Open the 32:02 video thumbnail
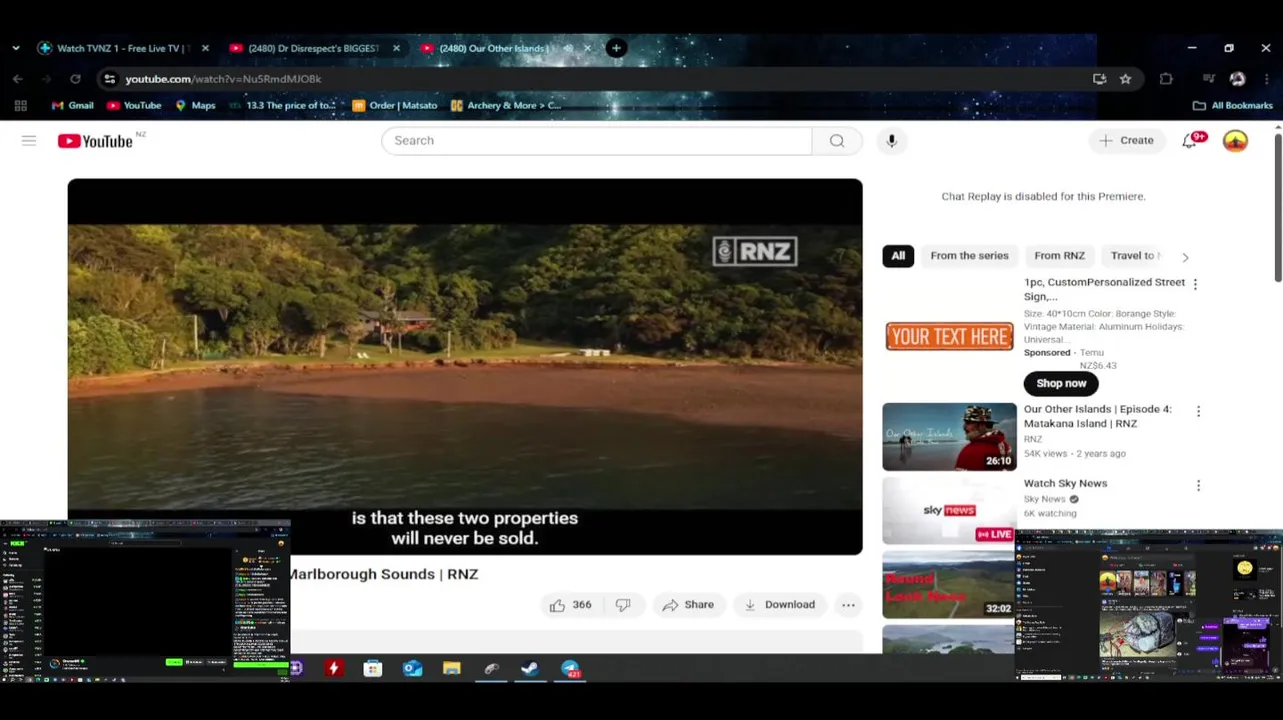This screenshot has height=720, width=1283. point(949,585)
